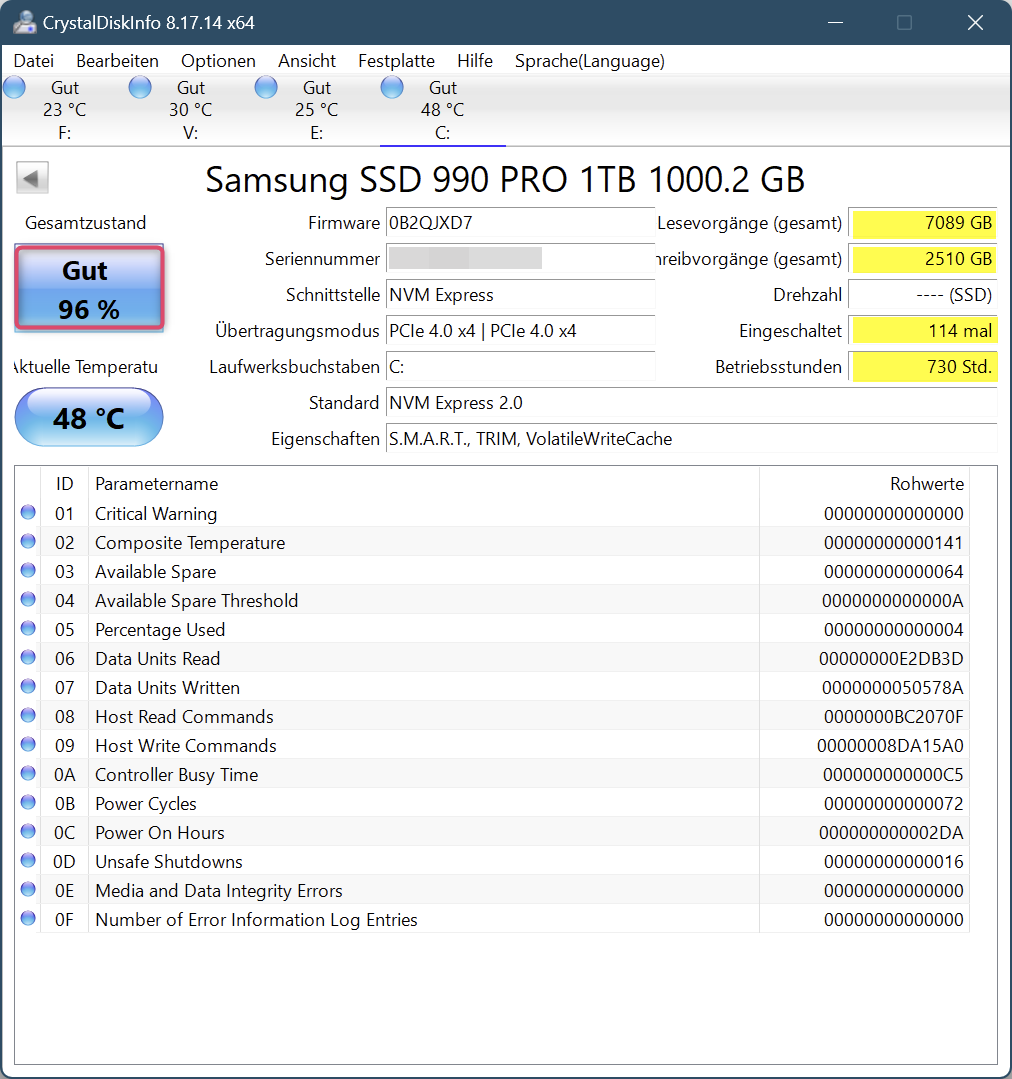Viewport: 1012px width, 1079px height.
Task: Click raw value 0000000BC2070F
Action: pos(894,716)
